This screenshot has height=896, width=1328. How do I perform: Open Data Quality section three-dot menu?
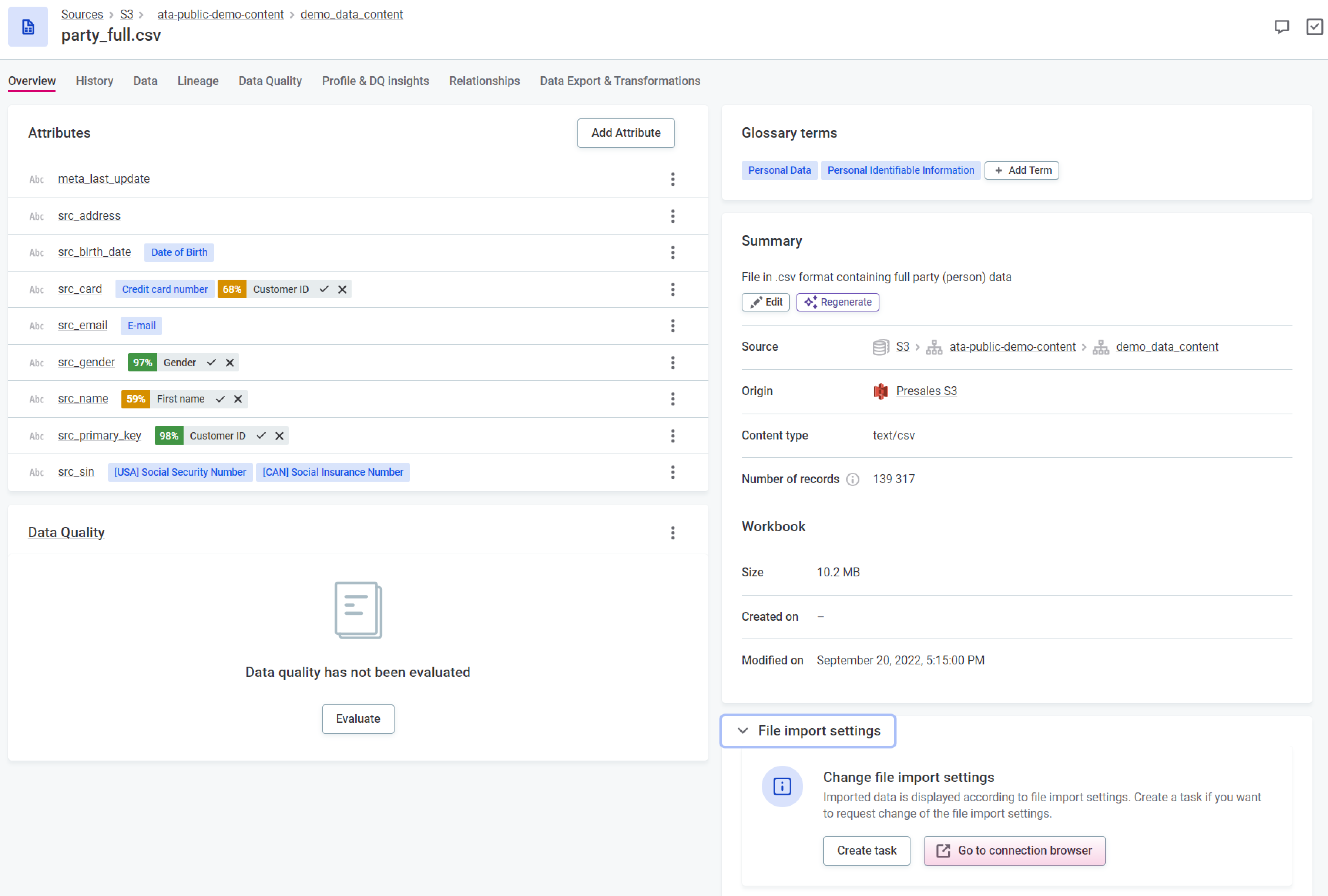point(673,533)
